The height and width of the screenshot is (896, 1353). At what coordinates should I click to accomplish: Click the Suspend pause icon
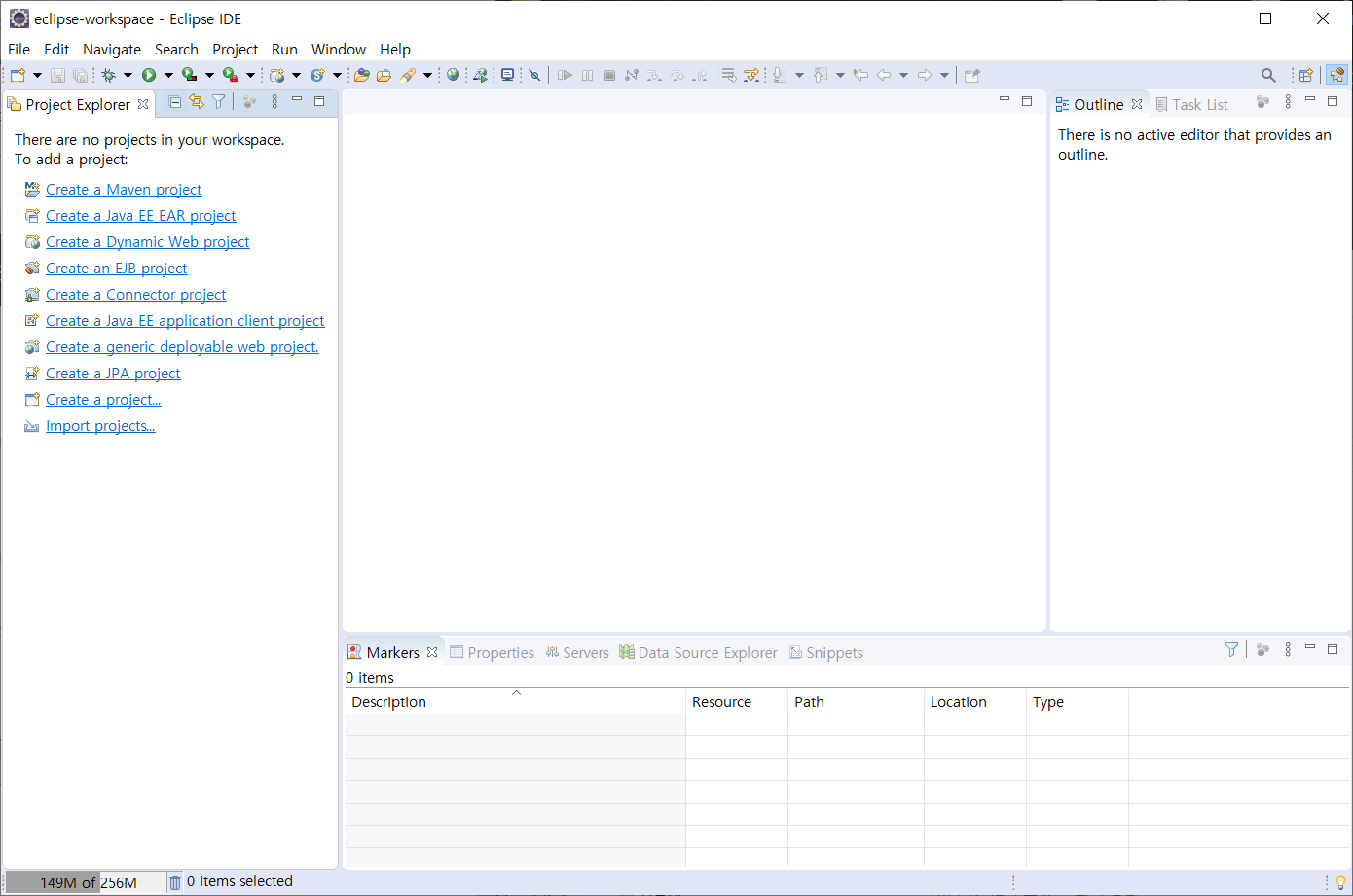[x=587, y=75]
